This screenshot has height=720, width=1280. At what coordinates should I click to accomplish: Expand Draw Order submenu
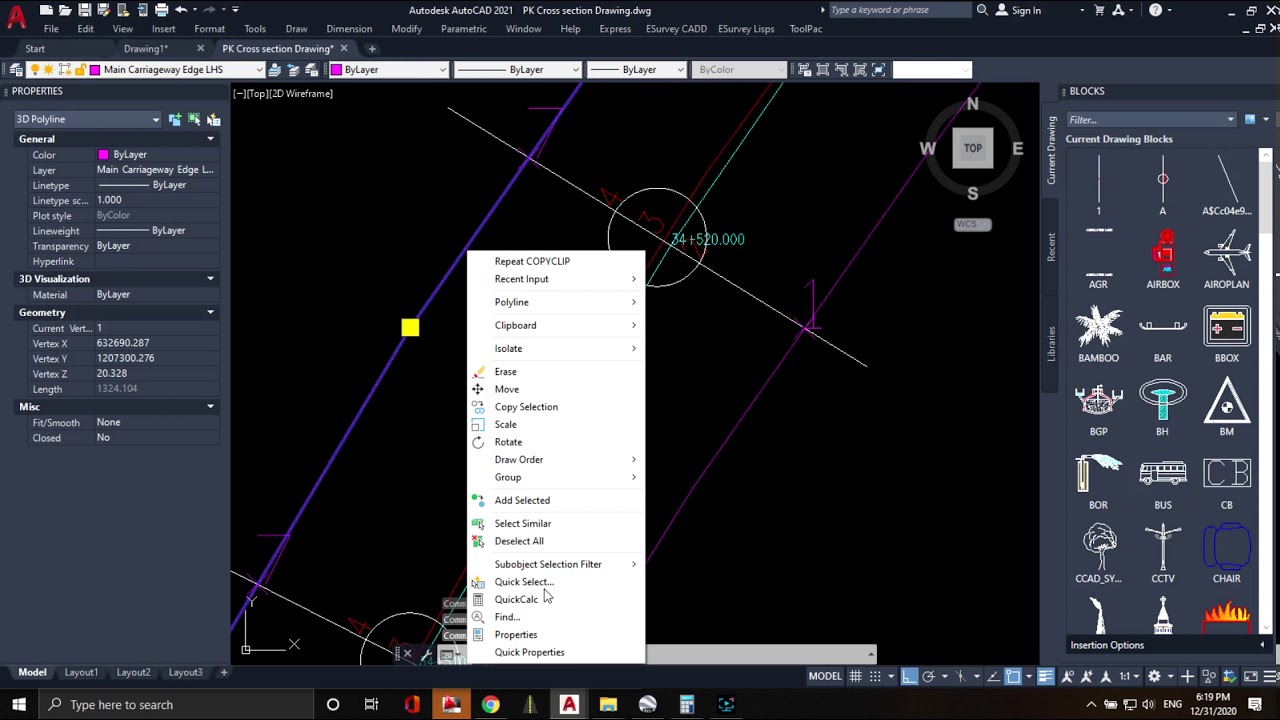(x=556, y=459)
